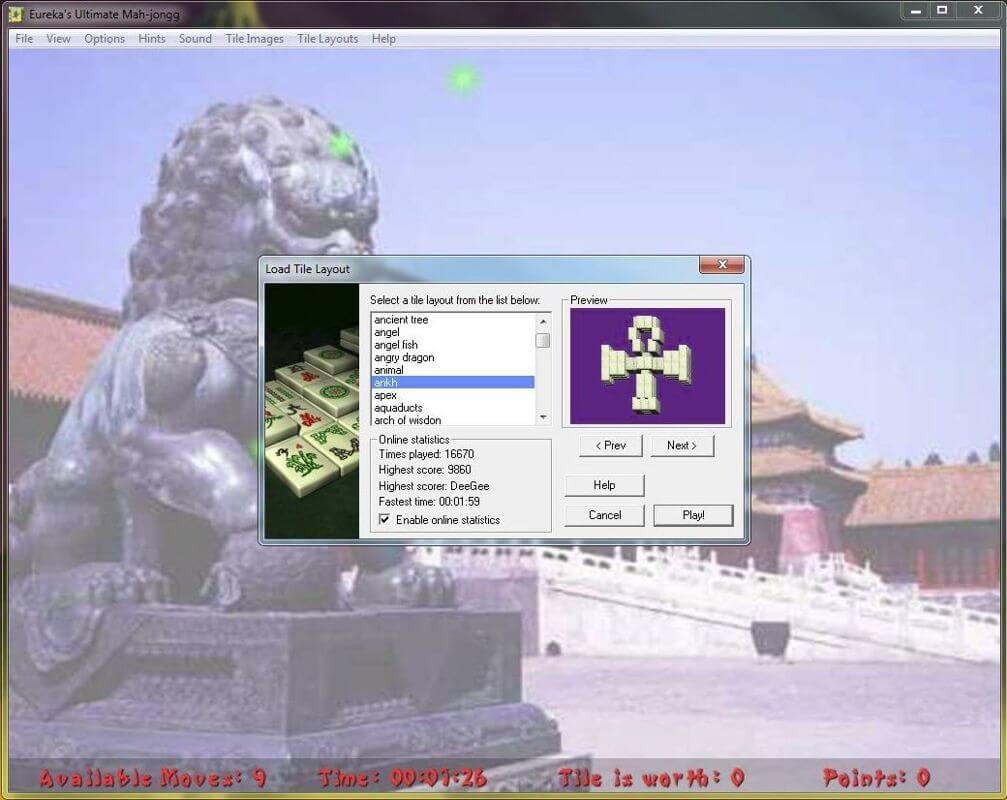This screenshot has height=800, width=1007.
Task: Click the layout list scrollbar thumb
Action: click(x=543, y=340)
